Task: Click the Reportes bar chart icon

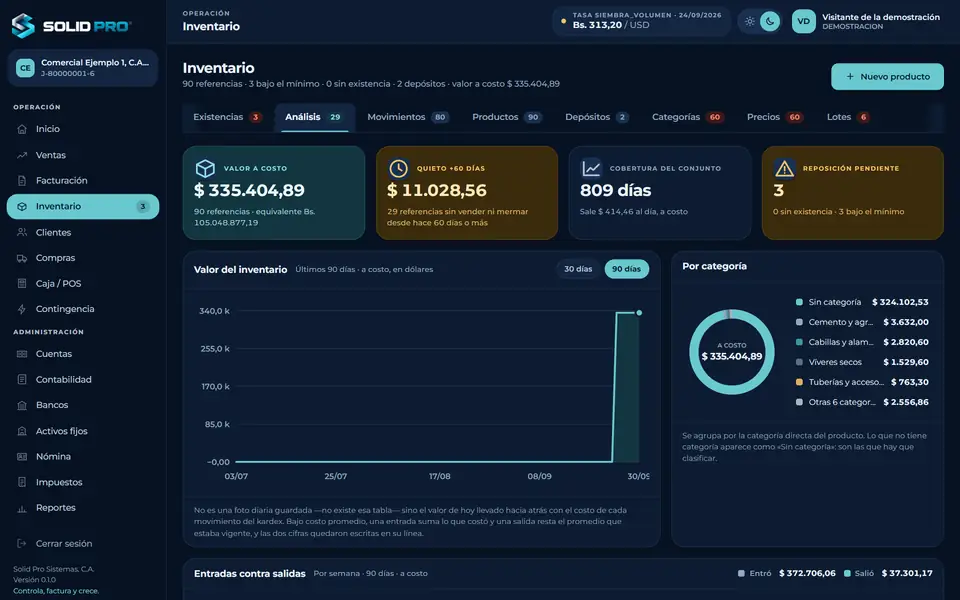Action: [x=22, y=508]
